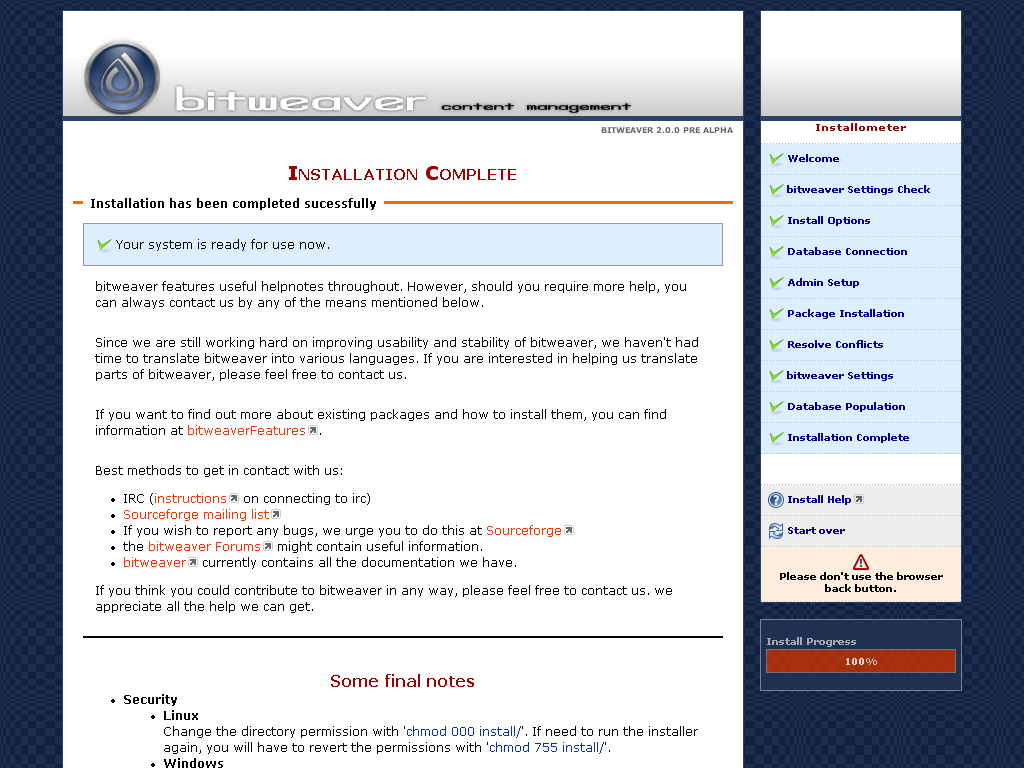The width and height of the screenshot is (1024, 768).
Task: Click external-link icon after bug-report Sourceforge link
Action: (x=569, y=530)
